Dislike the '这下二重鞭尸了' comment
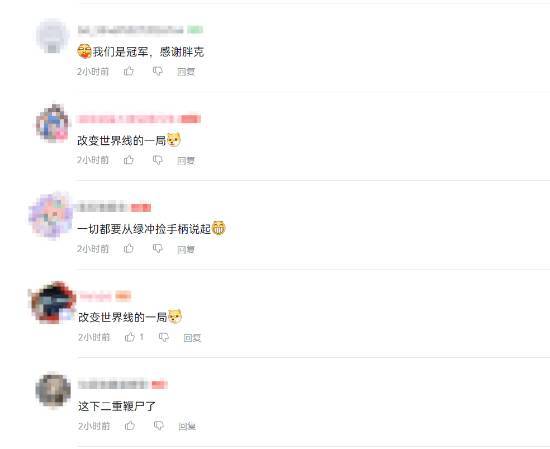Screen dimensions: 550x449 [x=159, y=426]
